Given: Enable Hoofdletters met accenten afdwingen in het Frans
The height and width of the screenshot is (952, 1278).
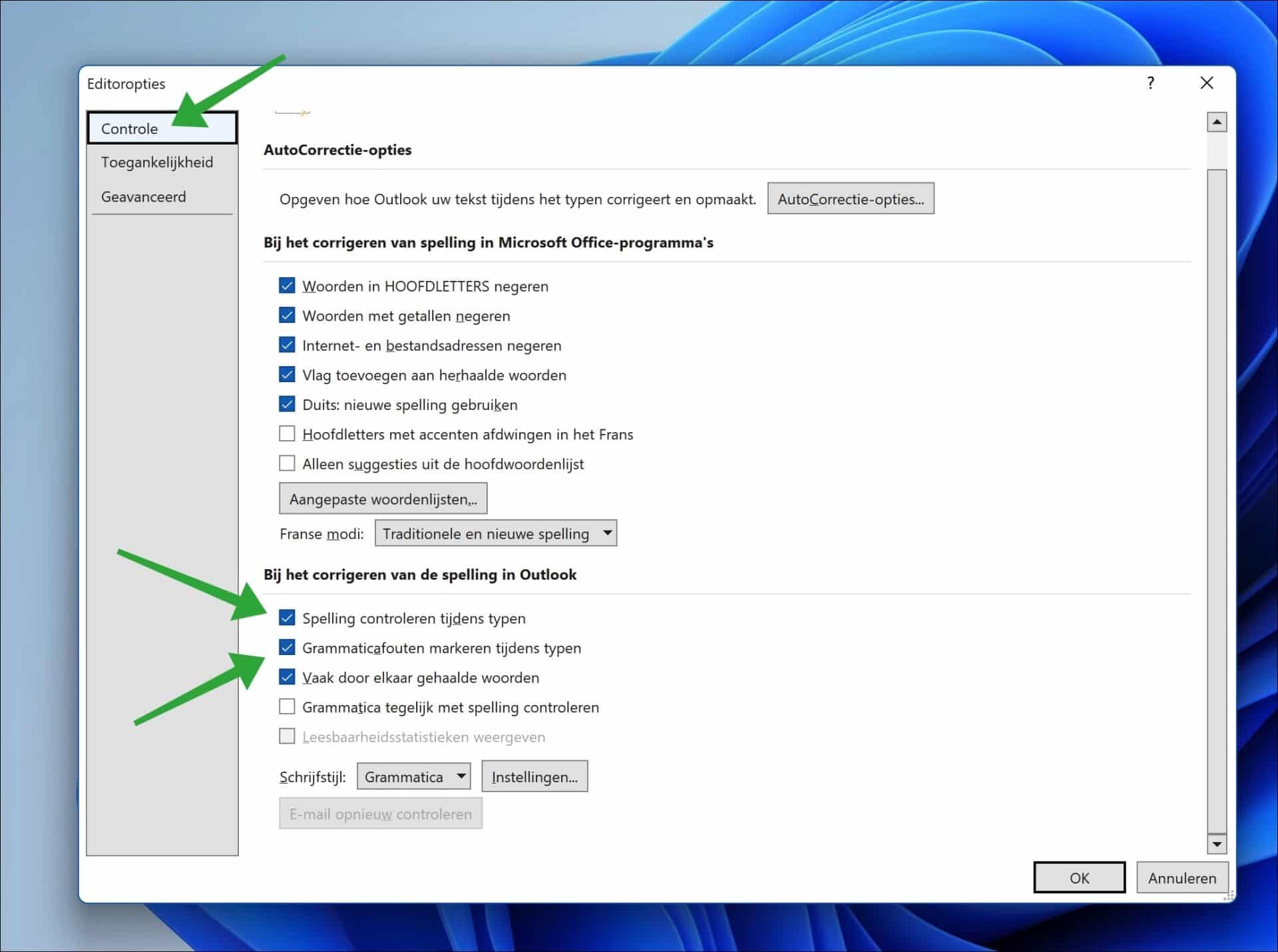Looking at the screenshot, I should pyautogui.click(x=287, y=433).
